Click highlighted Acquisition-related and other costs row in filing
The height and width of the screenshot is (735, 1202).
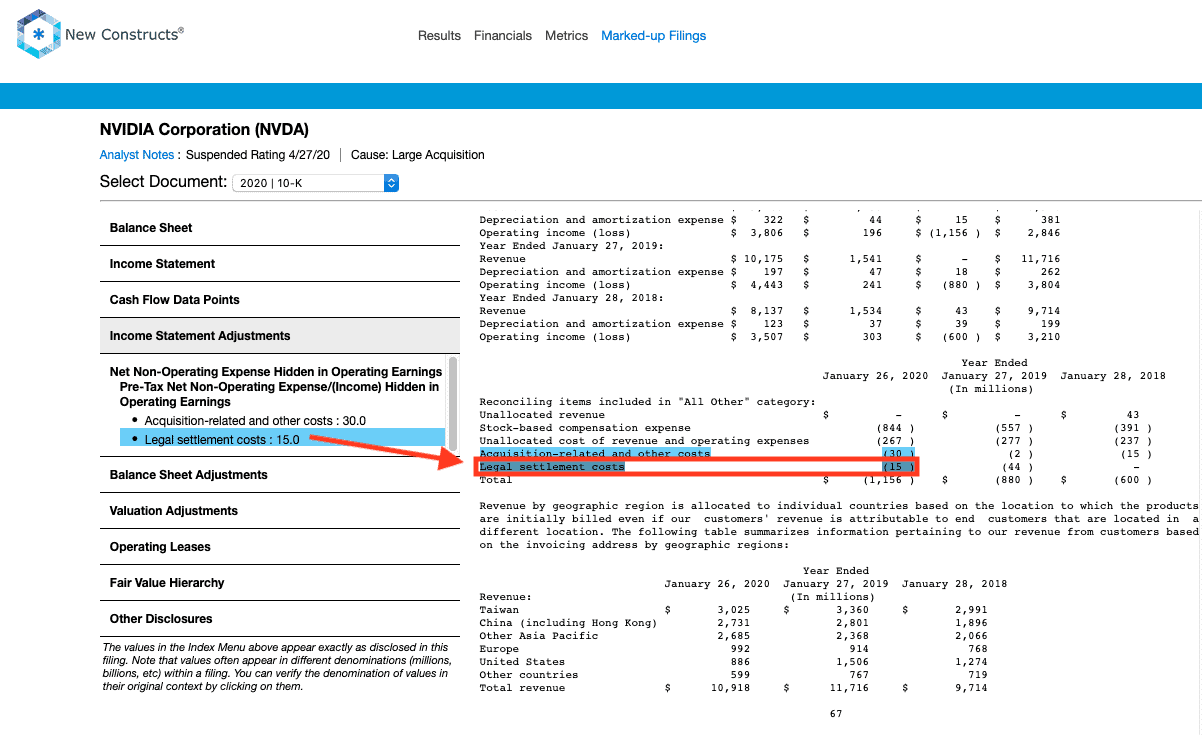pyautogui.click(x=595, y=454)
